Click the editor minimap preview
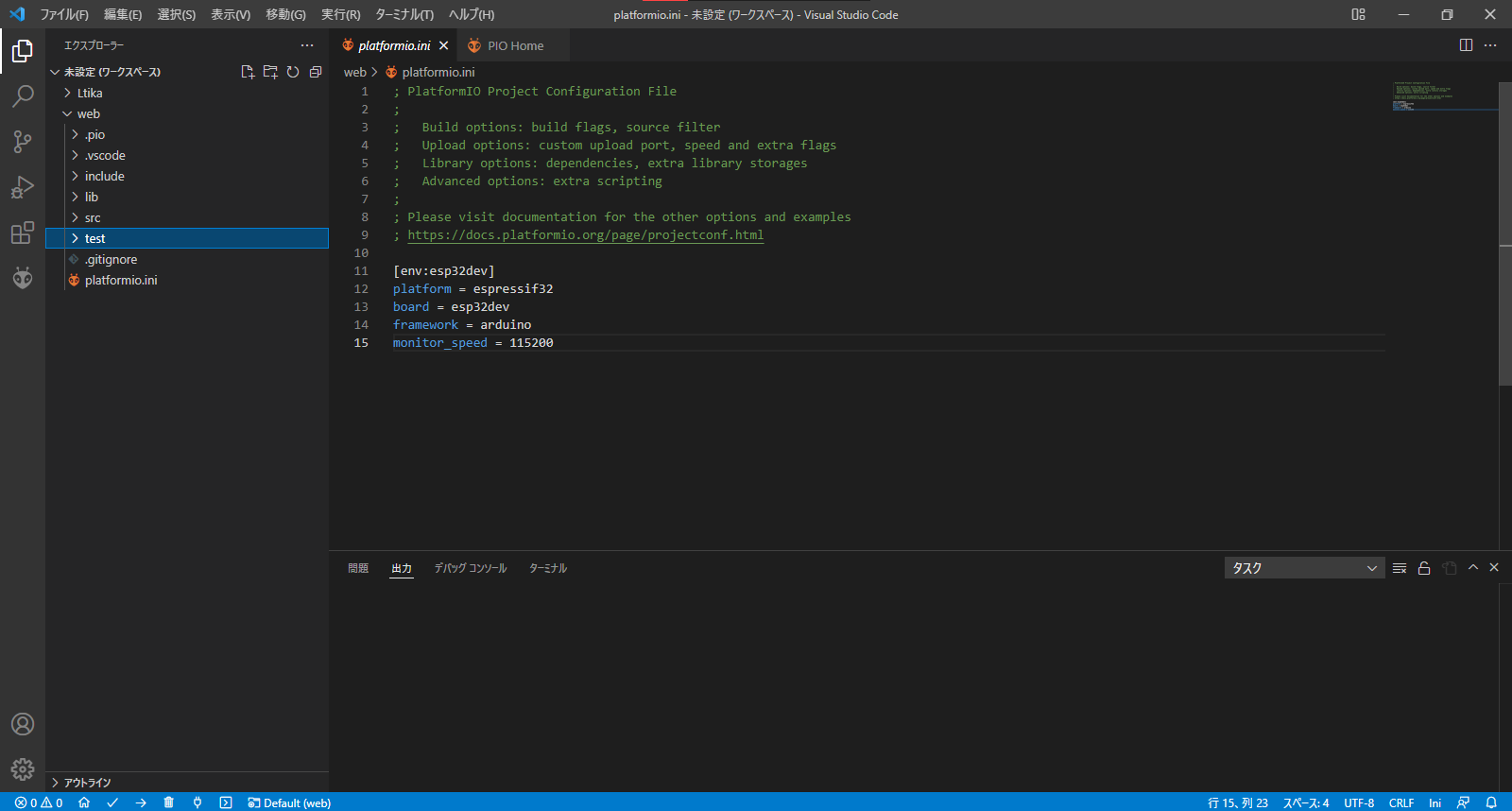 point(1427,96)
